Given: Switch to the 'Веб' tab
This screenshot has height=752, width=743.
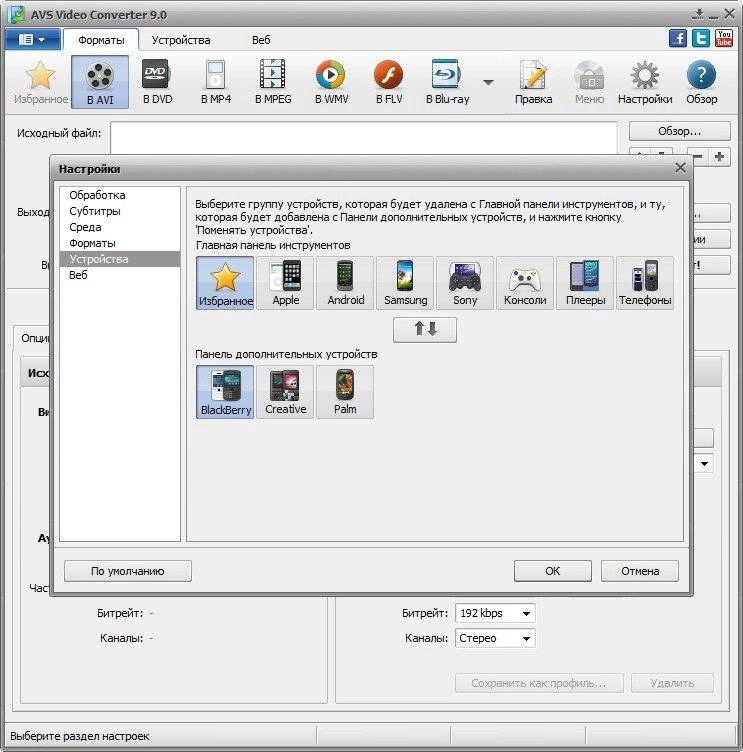Looking at the screenshot, I should point(261,40).
